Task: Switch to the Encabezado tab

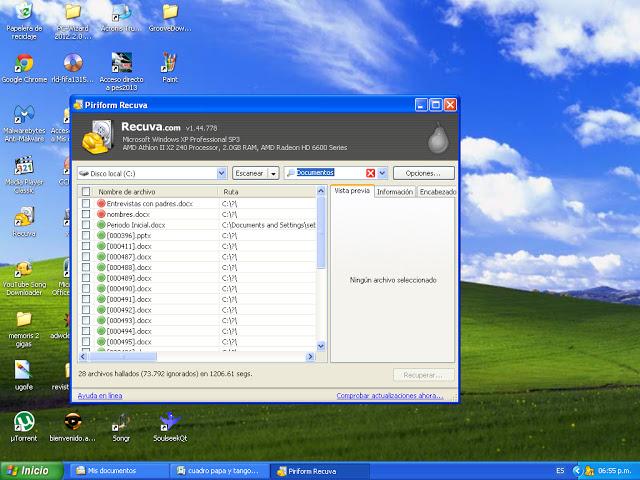Action: (x=437, y=191)
